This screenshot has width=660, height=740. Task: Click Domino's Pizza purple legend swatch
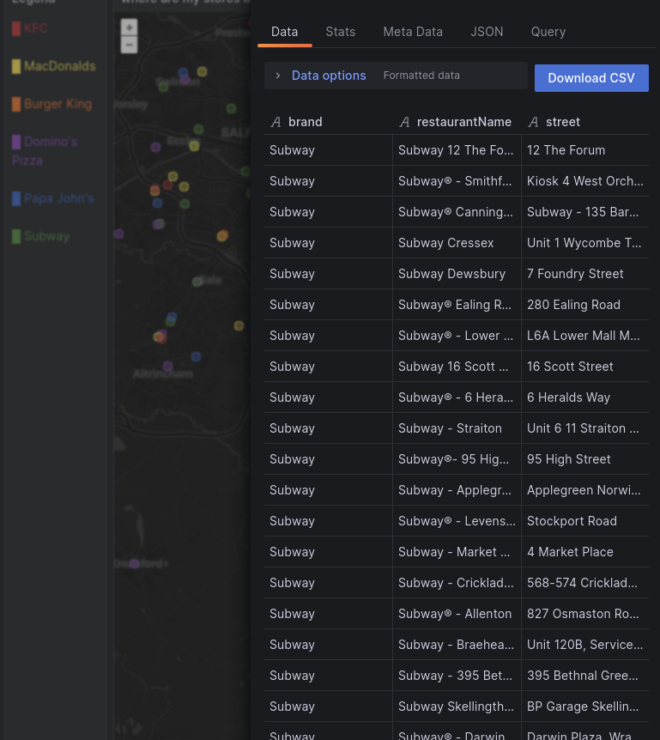(16, 142)
